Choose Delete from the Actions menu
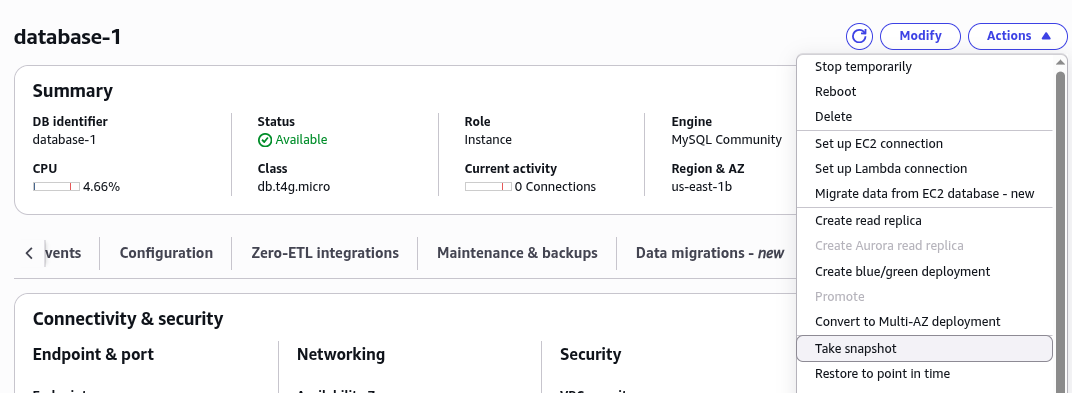The image size is (1072, 393). click(x=925, y=117)
